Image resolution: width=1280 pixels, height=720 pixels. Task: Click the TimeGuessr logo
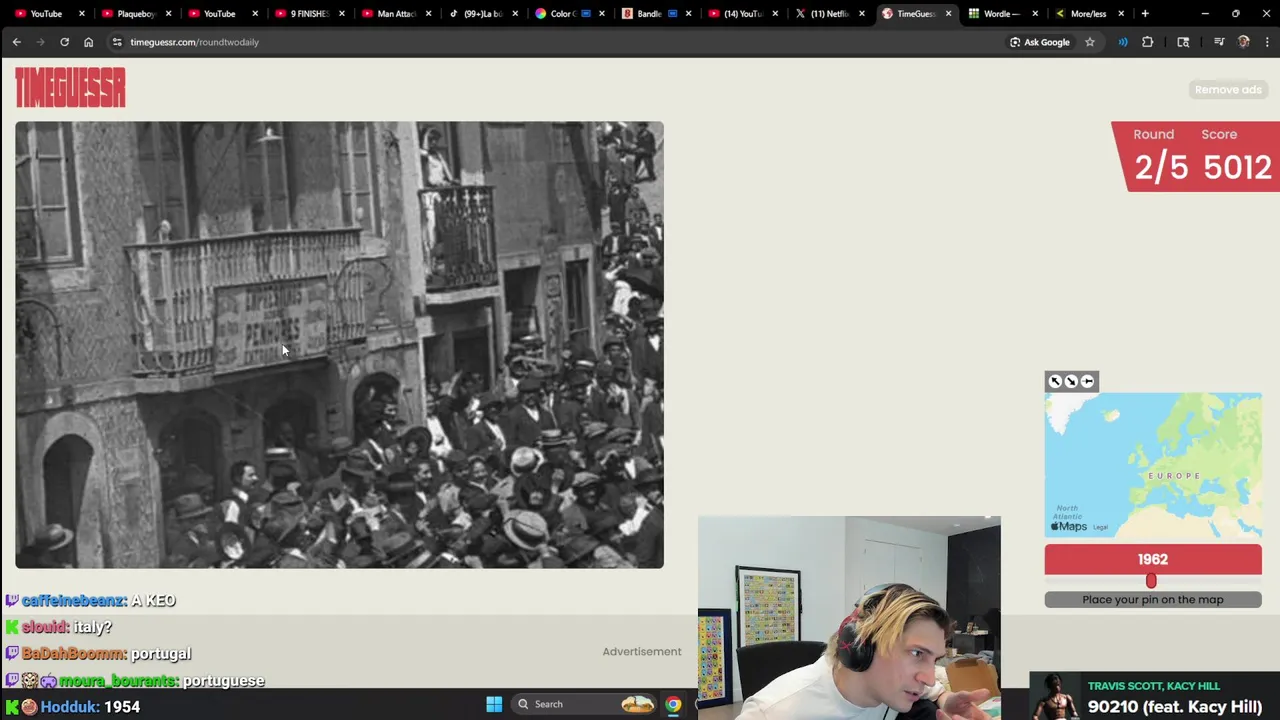70,88
